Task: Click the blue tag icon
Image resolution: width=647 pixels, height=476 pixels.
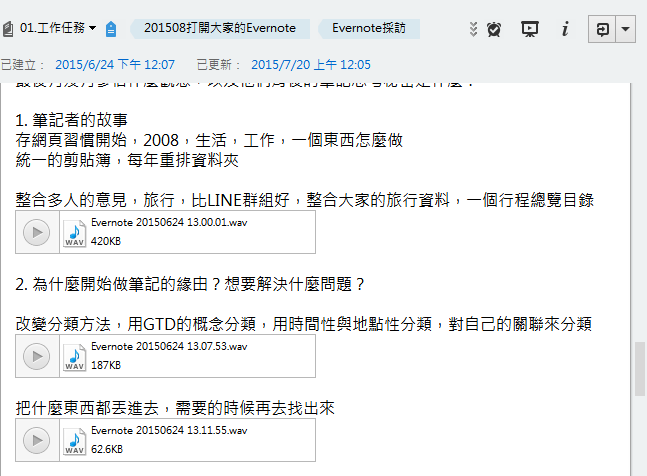Action: tap(111, 29)
